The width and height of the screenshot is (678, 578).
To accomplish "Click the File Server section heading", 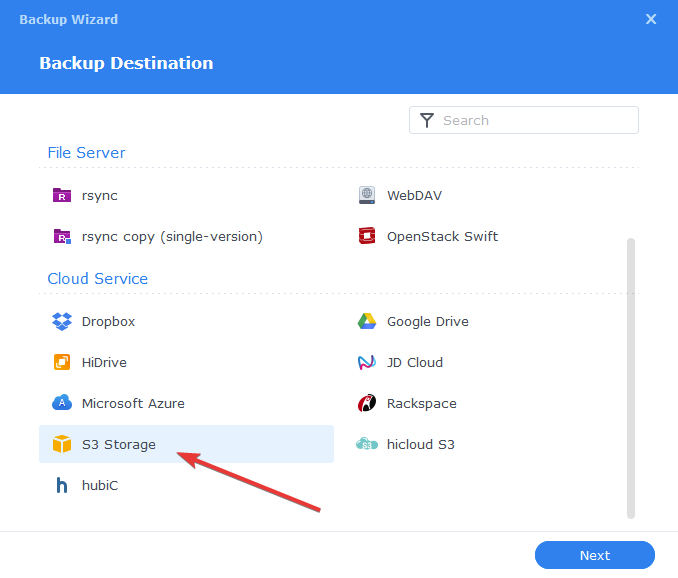I will click(86, 153).
